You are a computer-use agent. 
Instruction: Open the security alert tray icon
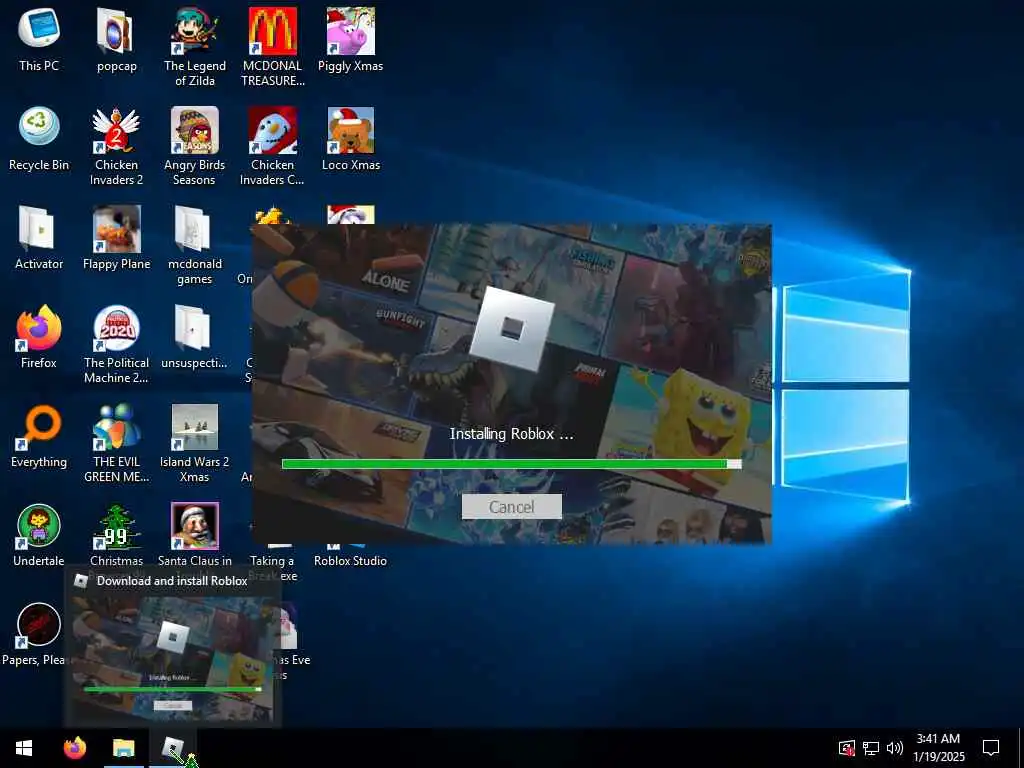(x=846, y=748)
